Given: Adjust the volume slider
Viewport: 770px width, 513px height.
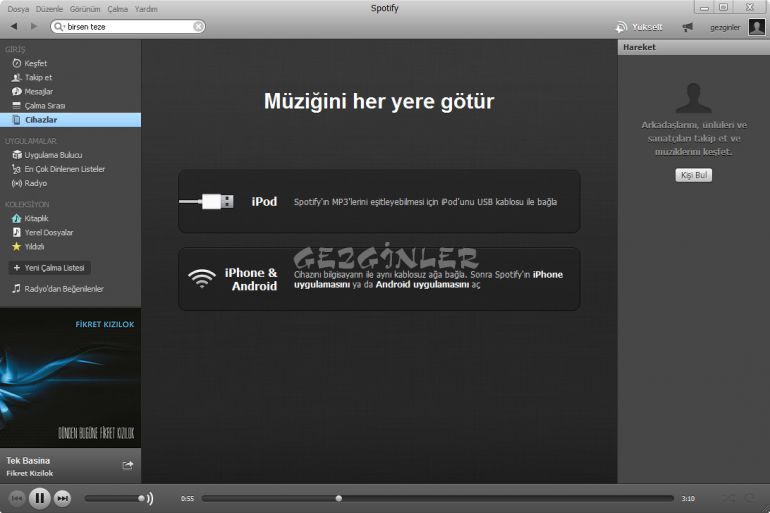Looking at the screenshot, I should 114,498.
